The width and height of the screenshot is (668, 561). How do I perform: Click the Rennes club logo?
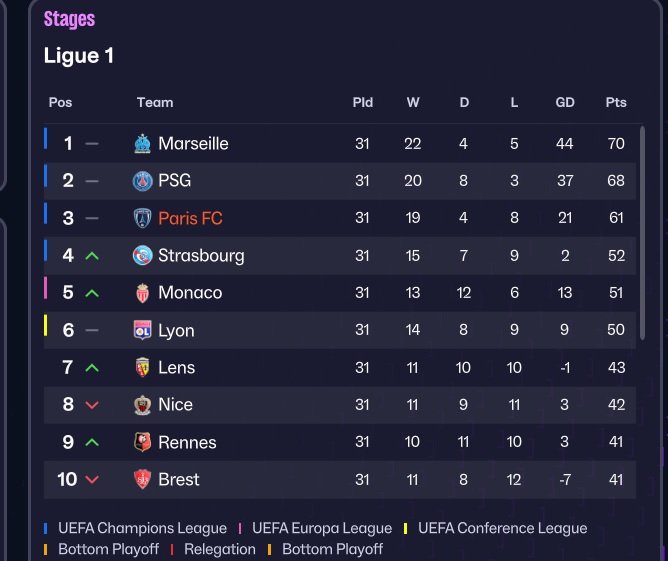tap(142, 442)
